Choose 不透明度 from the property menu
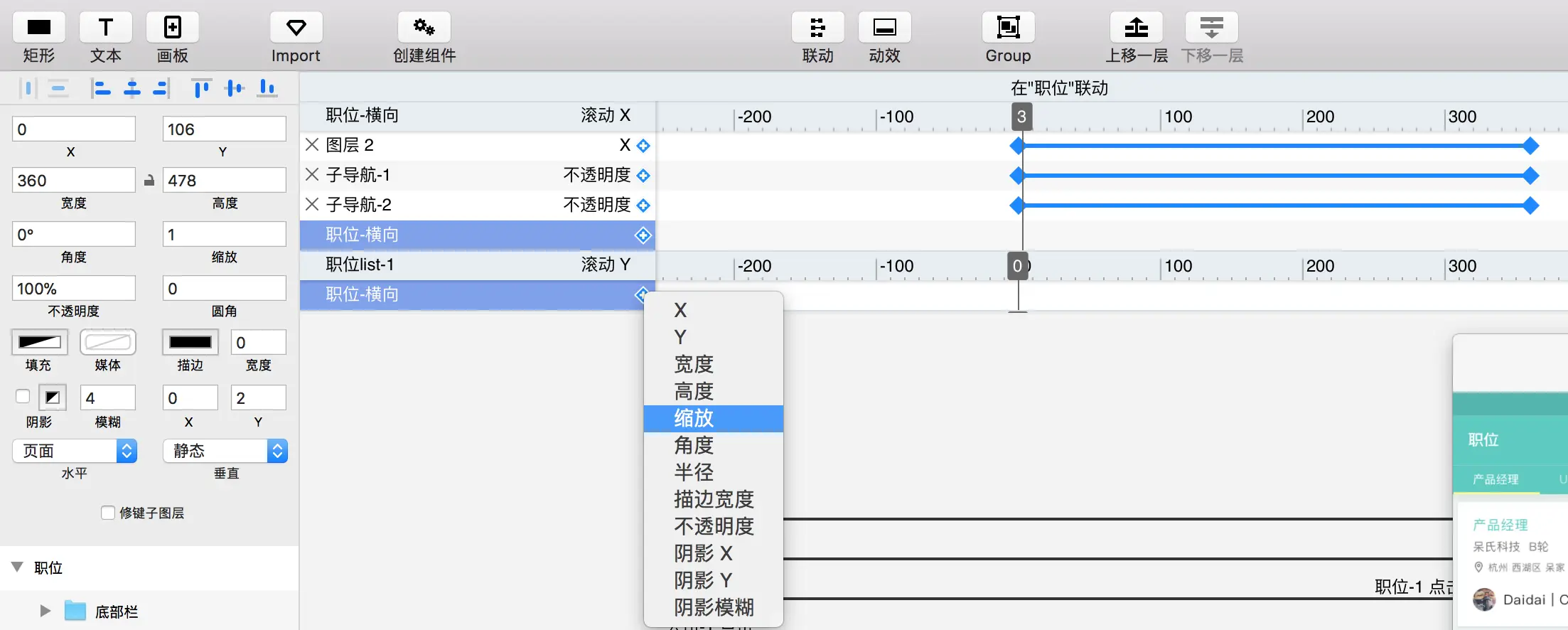The image size is (1568, 630). coord(714,526)
